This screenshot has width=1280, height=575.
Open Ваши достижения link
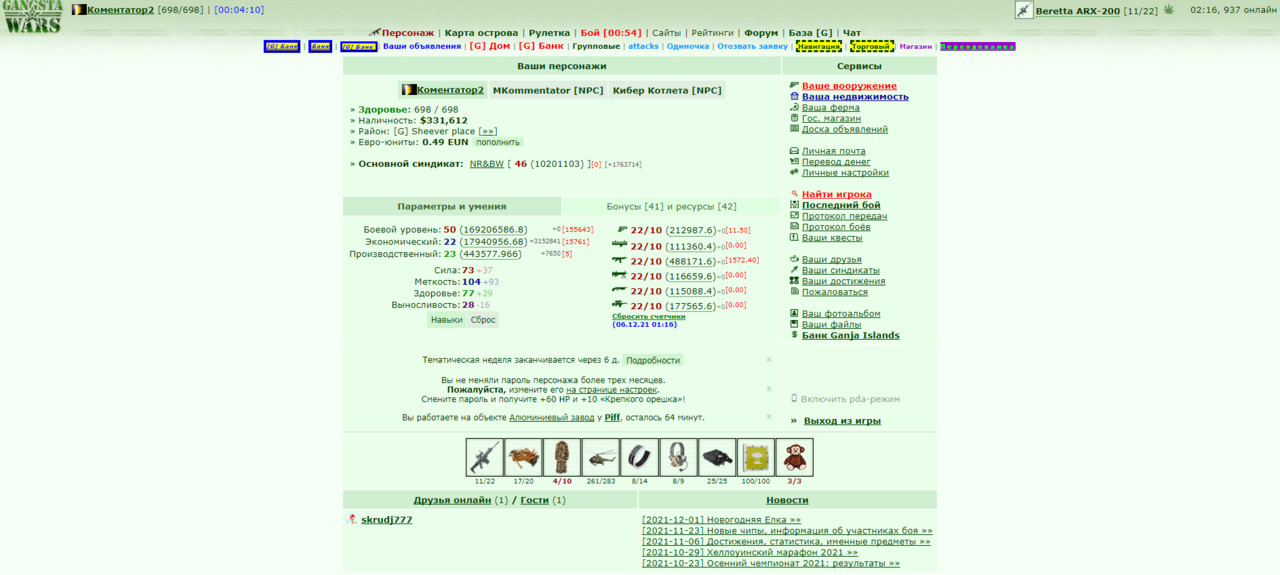tap(843, 281)
